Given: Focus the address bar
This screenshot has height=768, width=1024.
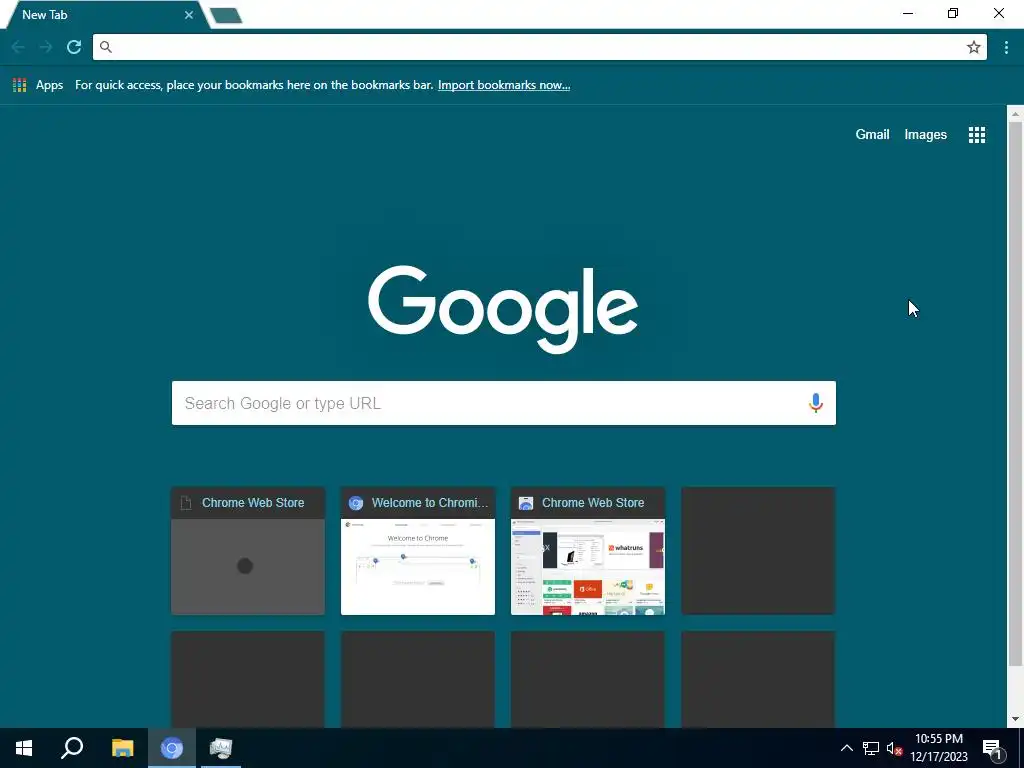Looking at the screenshot, I should 539,47.
